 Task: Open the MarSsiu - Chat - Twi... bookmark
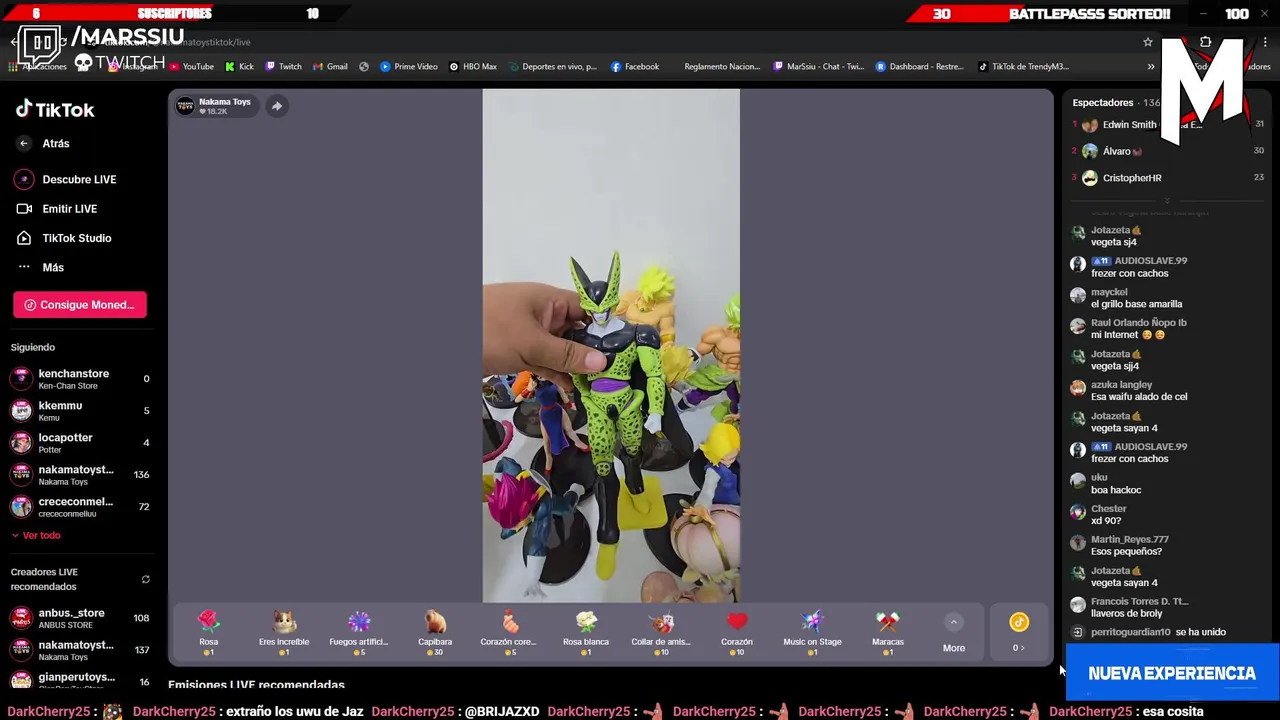[x=818, y=67]
